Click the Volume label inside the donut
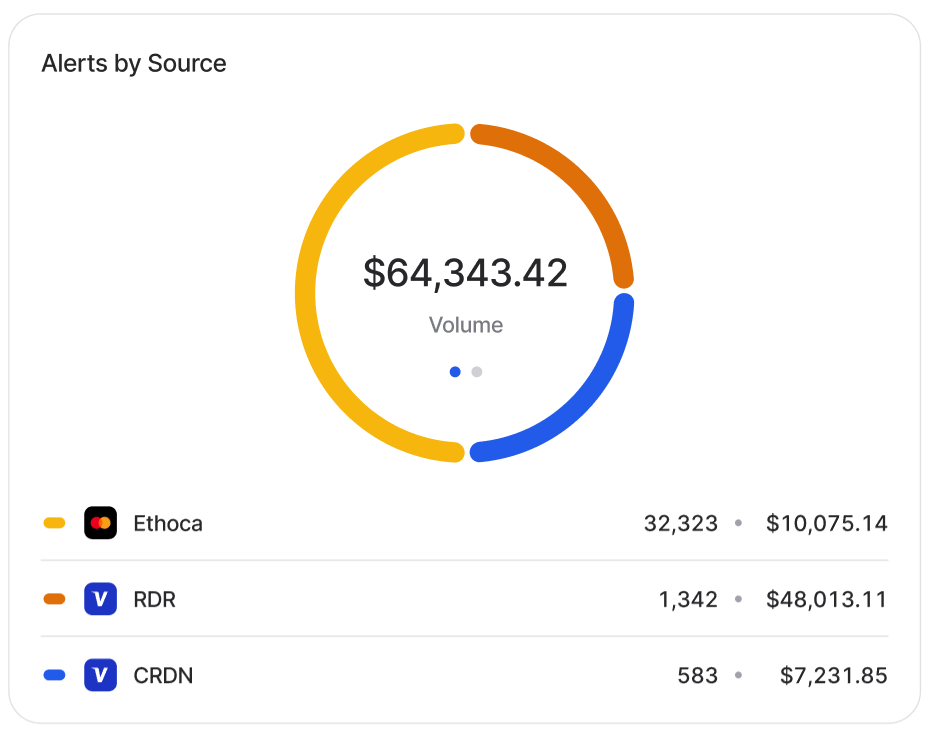The height and width of the screenshot is (732, 936). tap(465, 325)
